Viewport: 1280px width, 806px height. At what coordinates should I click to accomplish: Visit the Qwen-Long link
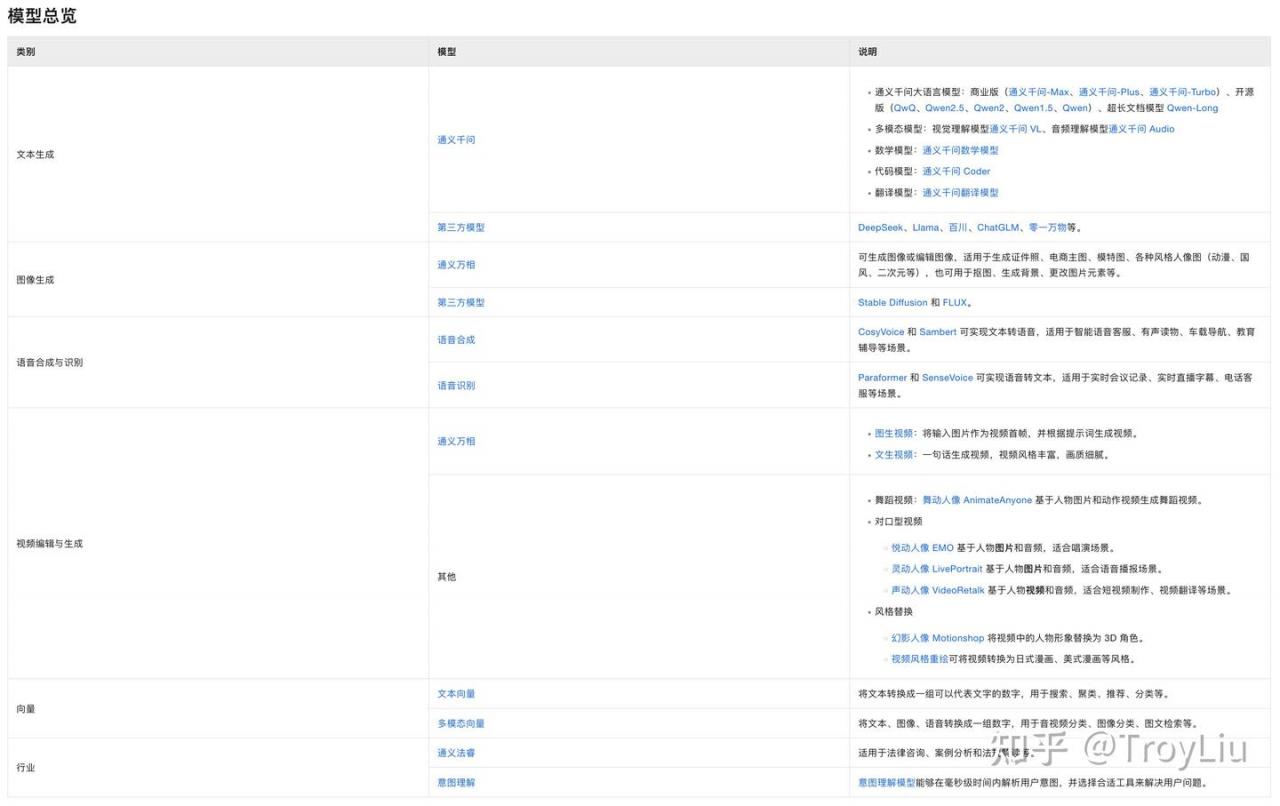coord(1192,108)
